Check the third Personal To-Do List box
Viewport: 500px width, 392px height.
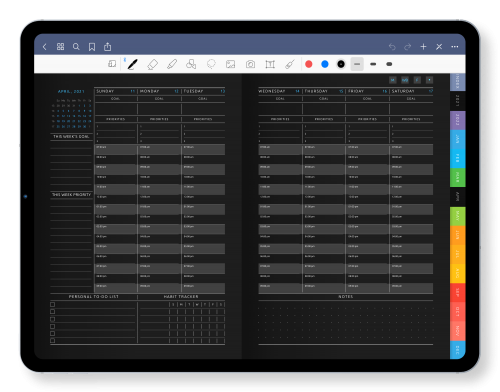[53, 319]
